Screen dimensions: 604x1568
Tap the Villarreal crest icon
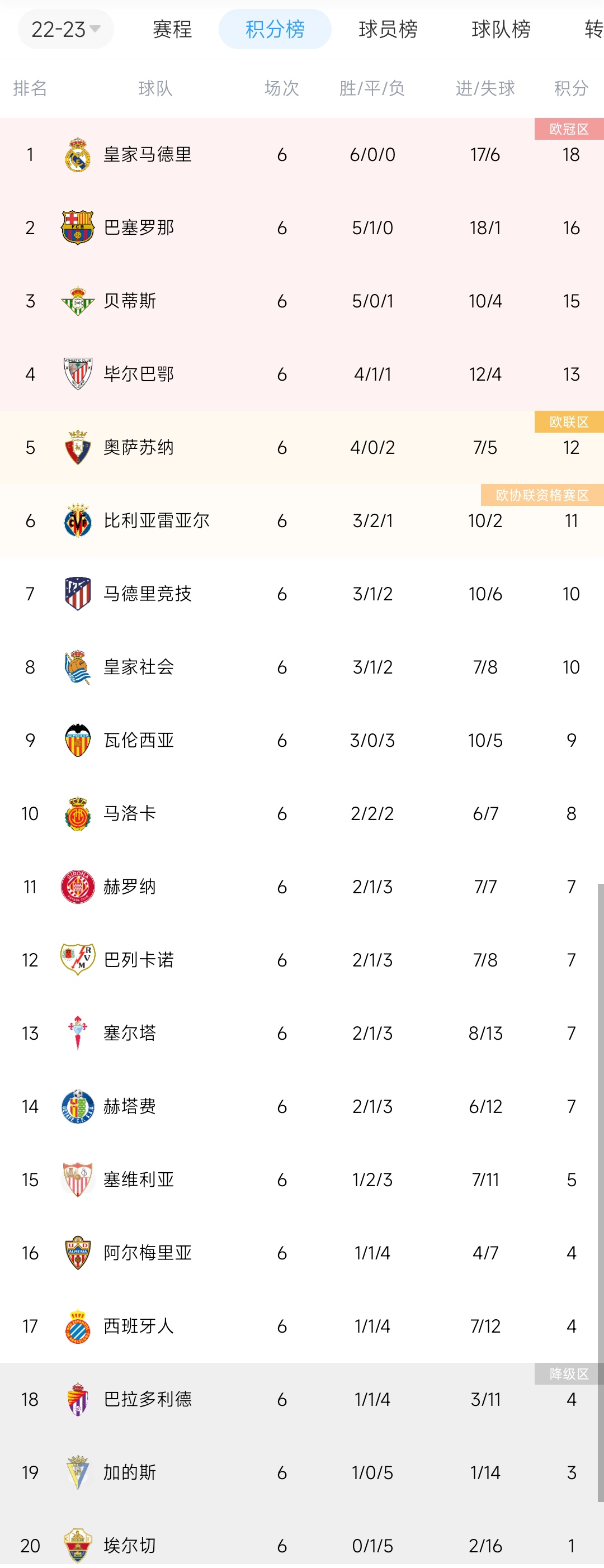[78, 520]
